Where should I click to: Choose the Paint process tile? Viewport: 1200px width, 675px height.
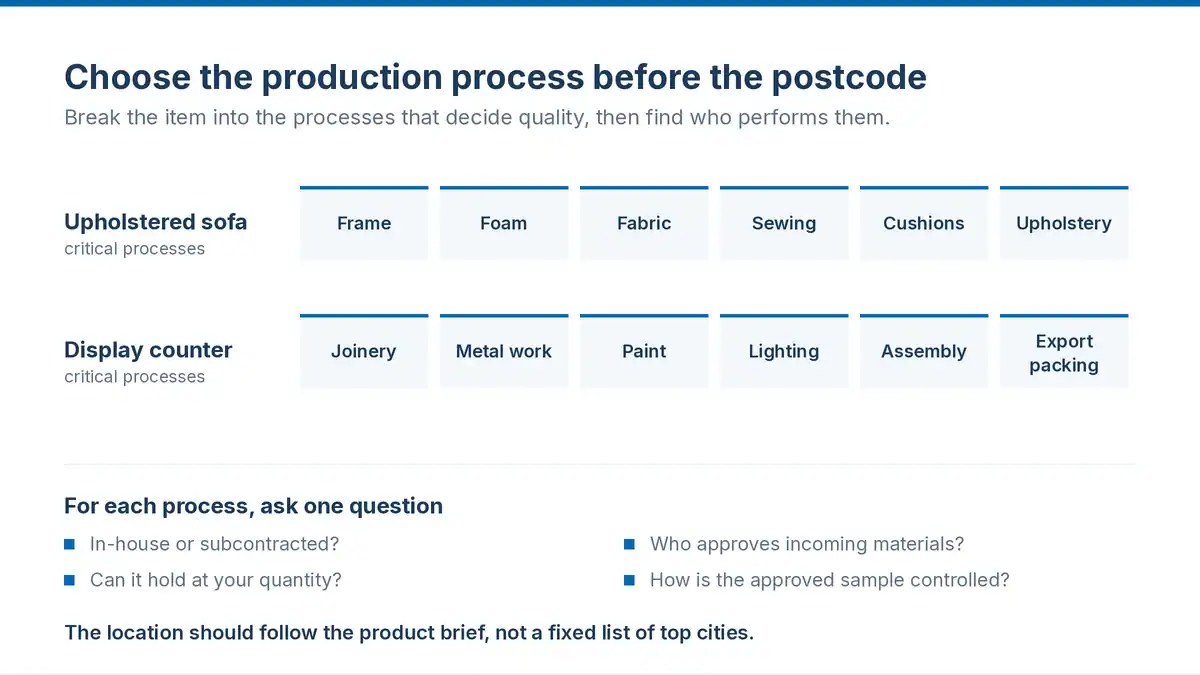644,351
